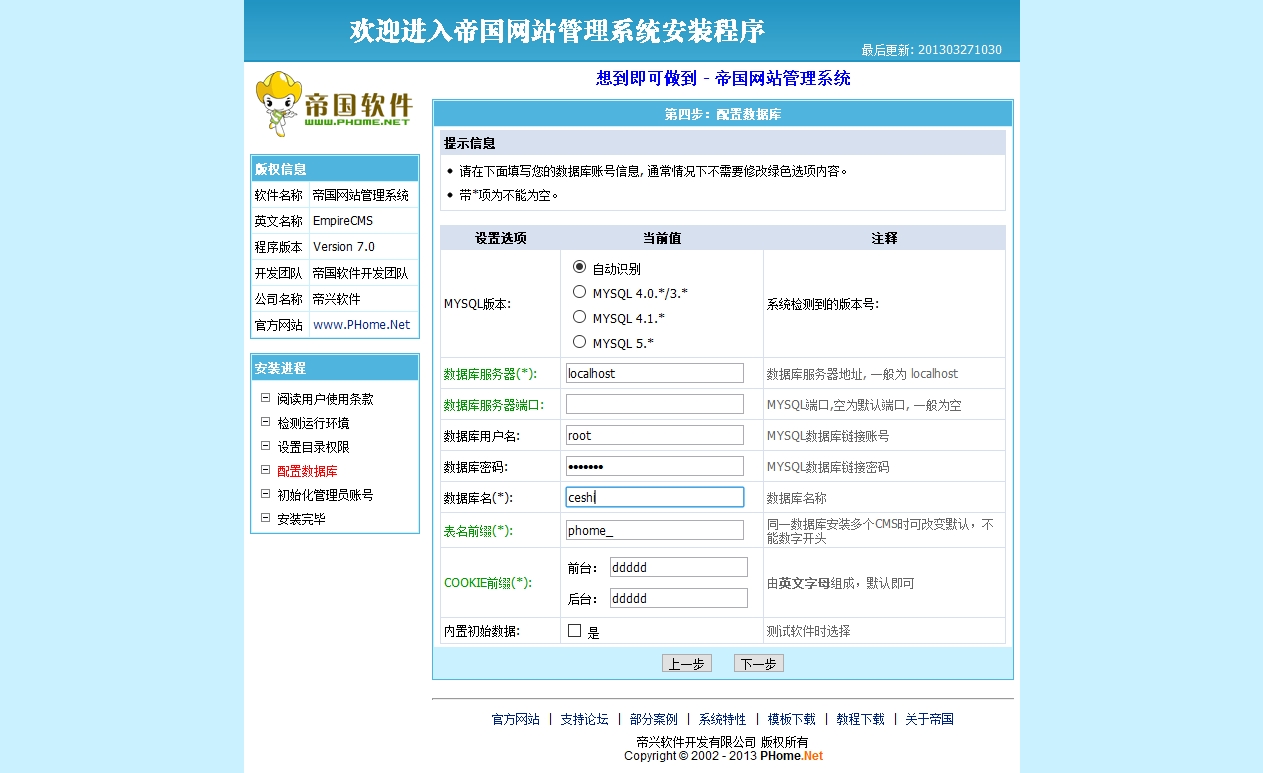Click the box icon beside 配置数据库
Viewport: 1263px width, 773px height.
click(x=266, y=470)
